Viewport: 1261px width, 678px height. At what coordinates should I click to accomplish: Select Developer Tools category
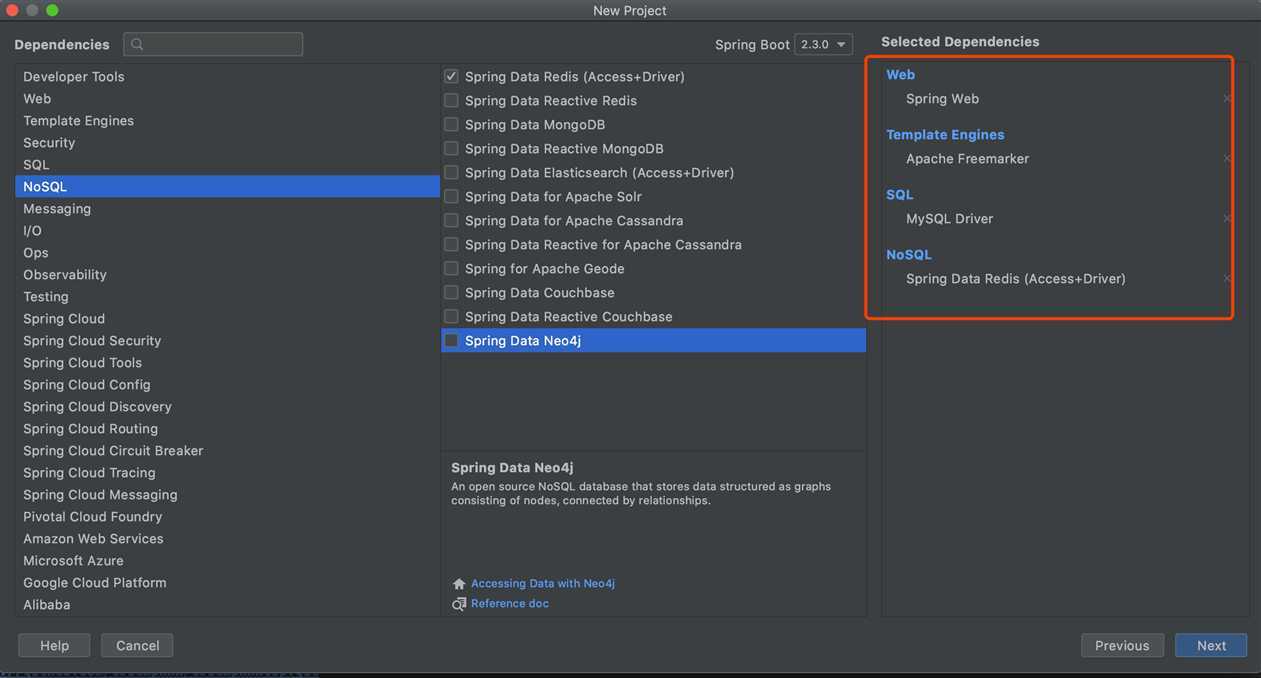(x=227, y=77)
